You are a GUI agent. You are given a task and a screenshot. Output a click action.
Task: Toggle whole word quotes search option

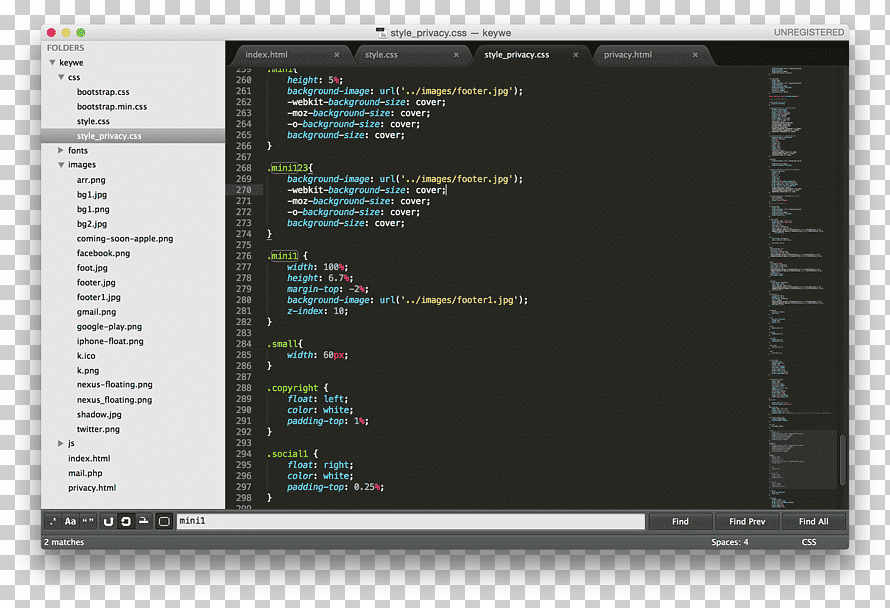click(88, 521)
